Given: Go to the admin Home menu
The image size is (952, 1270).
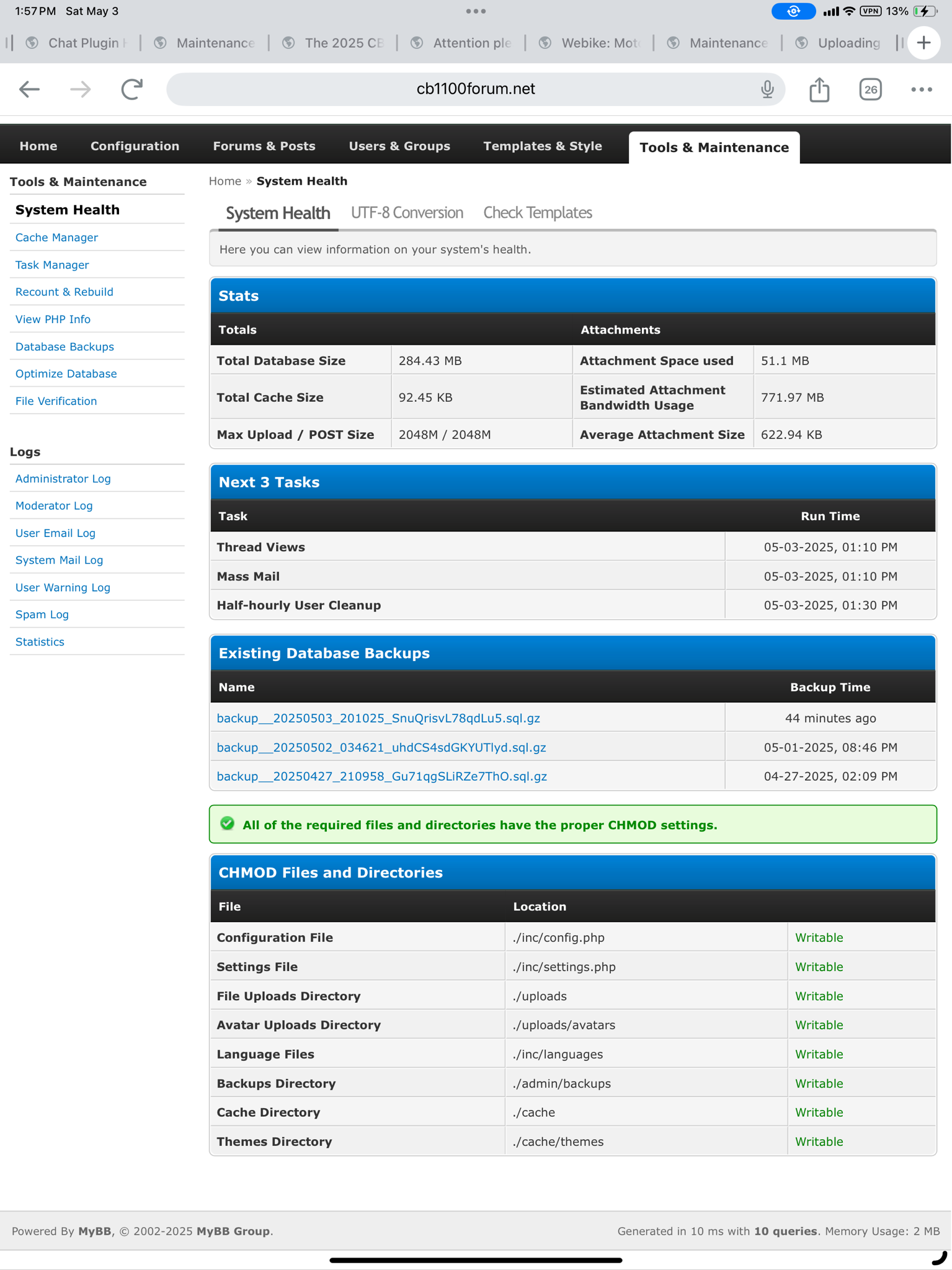Looking at the screenshot, I should pos(38,146).
